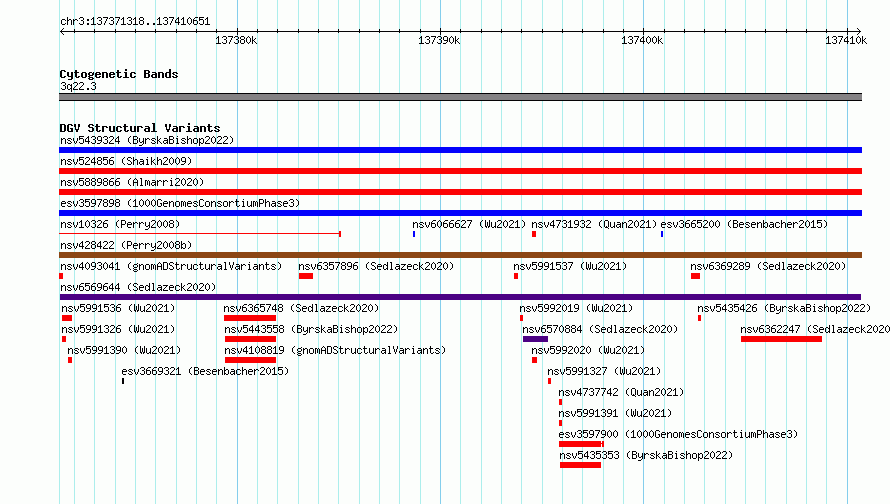Open nsv4108819 (gnomADStructuralVariants) label

(335, 350)
